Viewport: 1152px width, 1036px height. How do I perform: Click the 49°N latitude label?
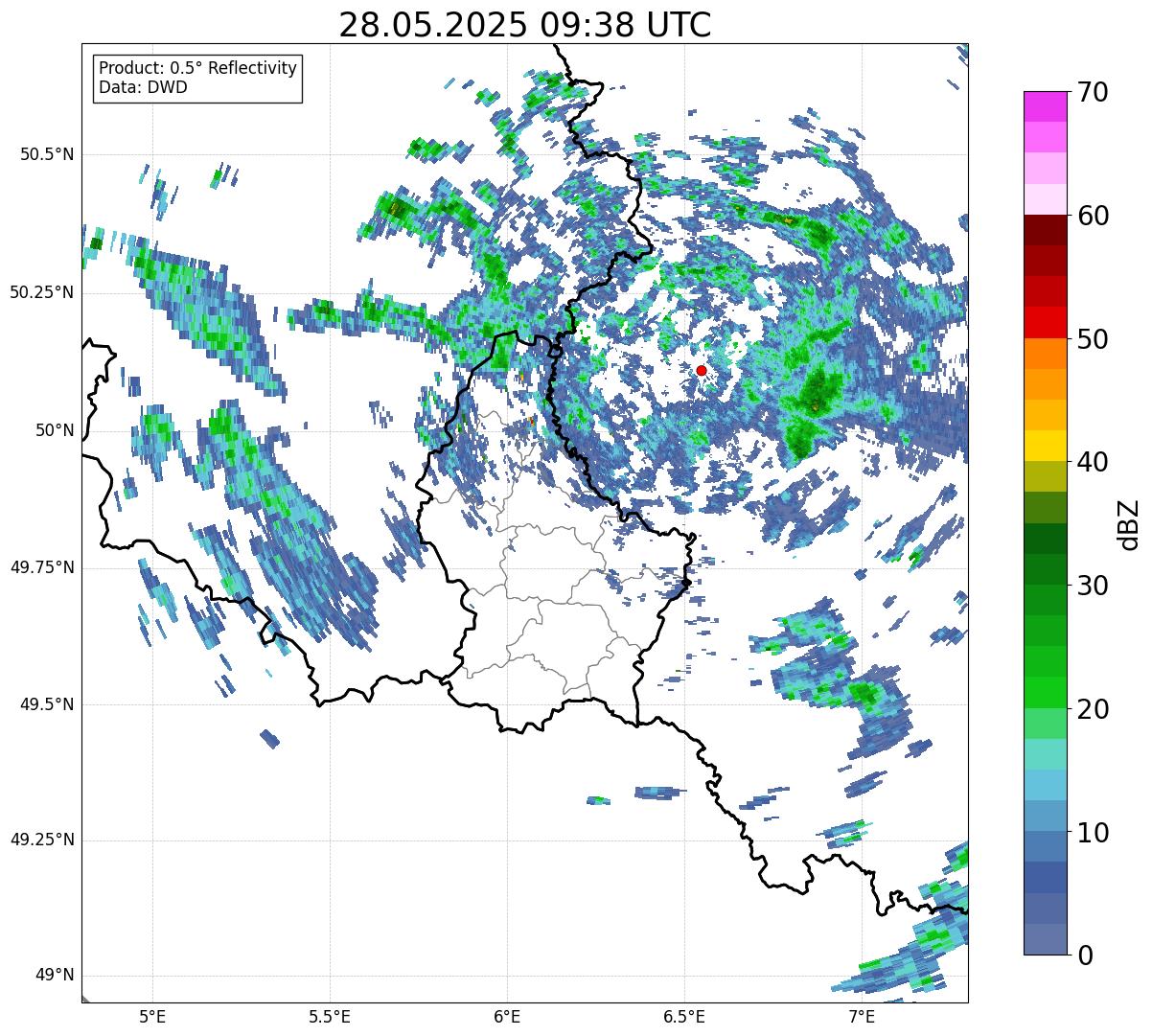tap(55, 975)
